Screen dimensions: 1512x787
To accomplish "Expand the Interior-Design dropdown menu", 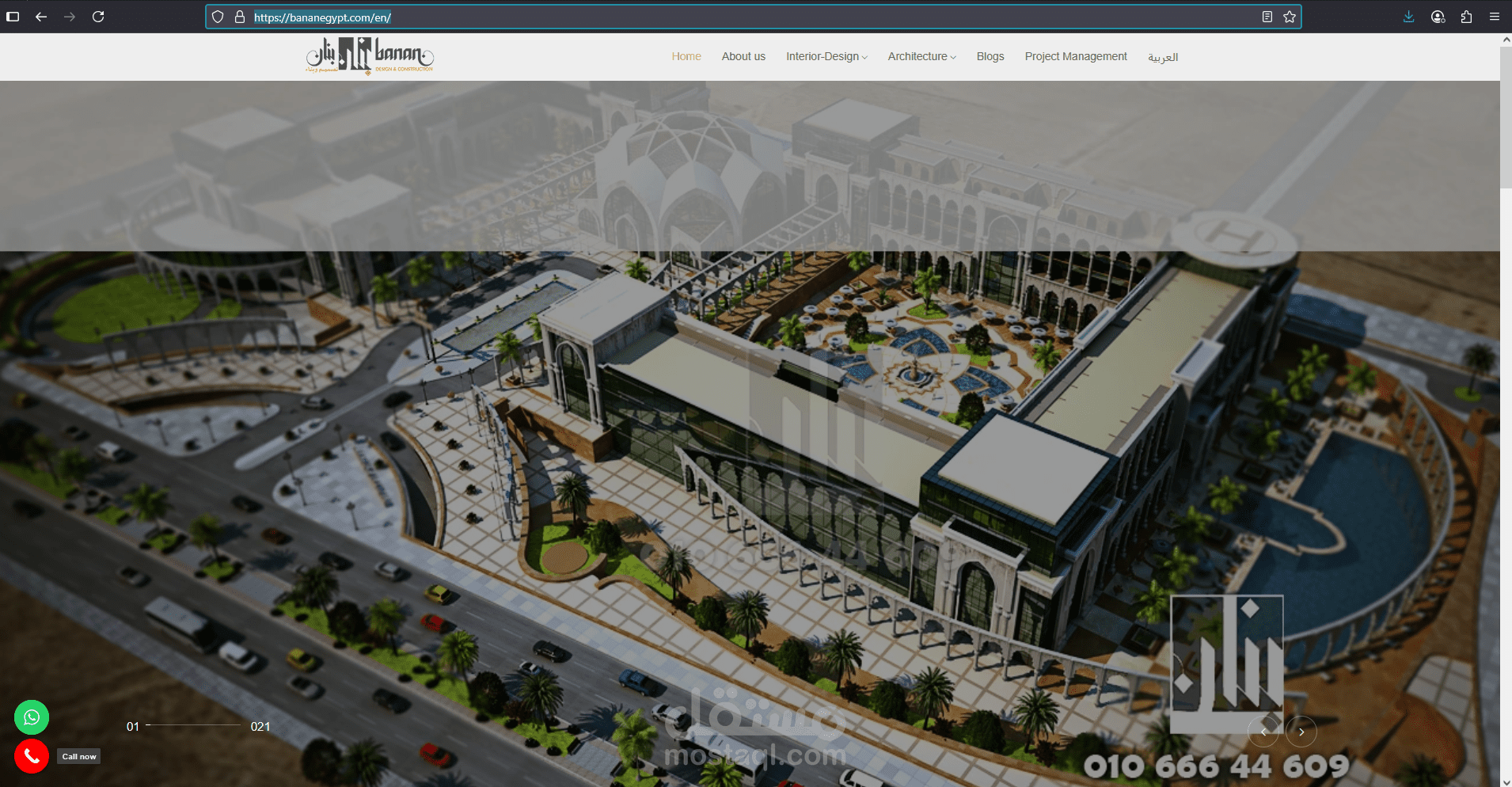I will (826, 56).
